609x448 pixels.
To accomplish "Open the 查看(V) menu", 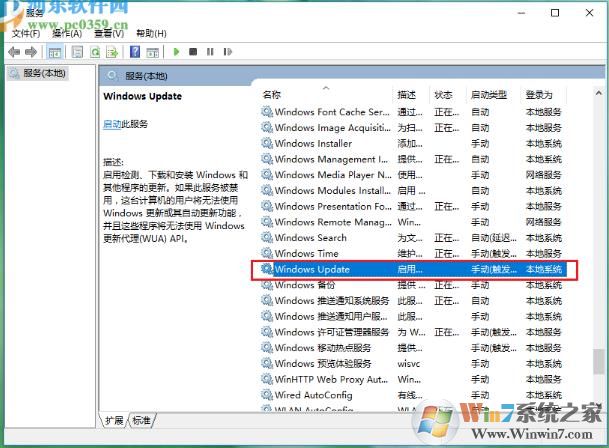I will (109, 33).
